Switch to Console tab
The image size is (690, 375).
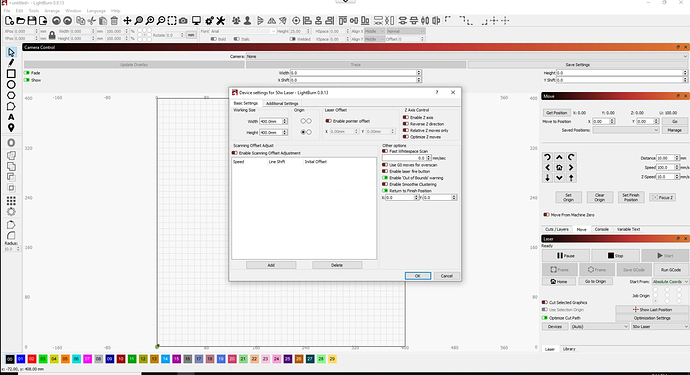pyautogui.click(x=601, y=229)
